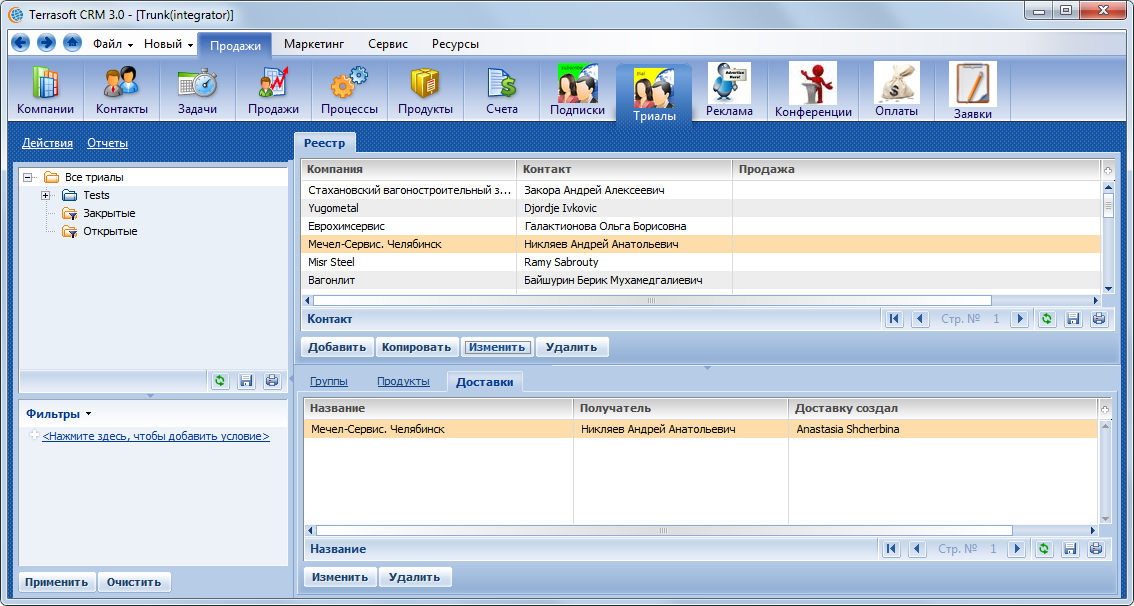The height and width of the screenshot is (606, 1134).
Task: Open the Реклама section
Action: click(x=729, y=91)
